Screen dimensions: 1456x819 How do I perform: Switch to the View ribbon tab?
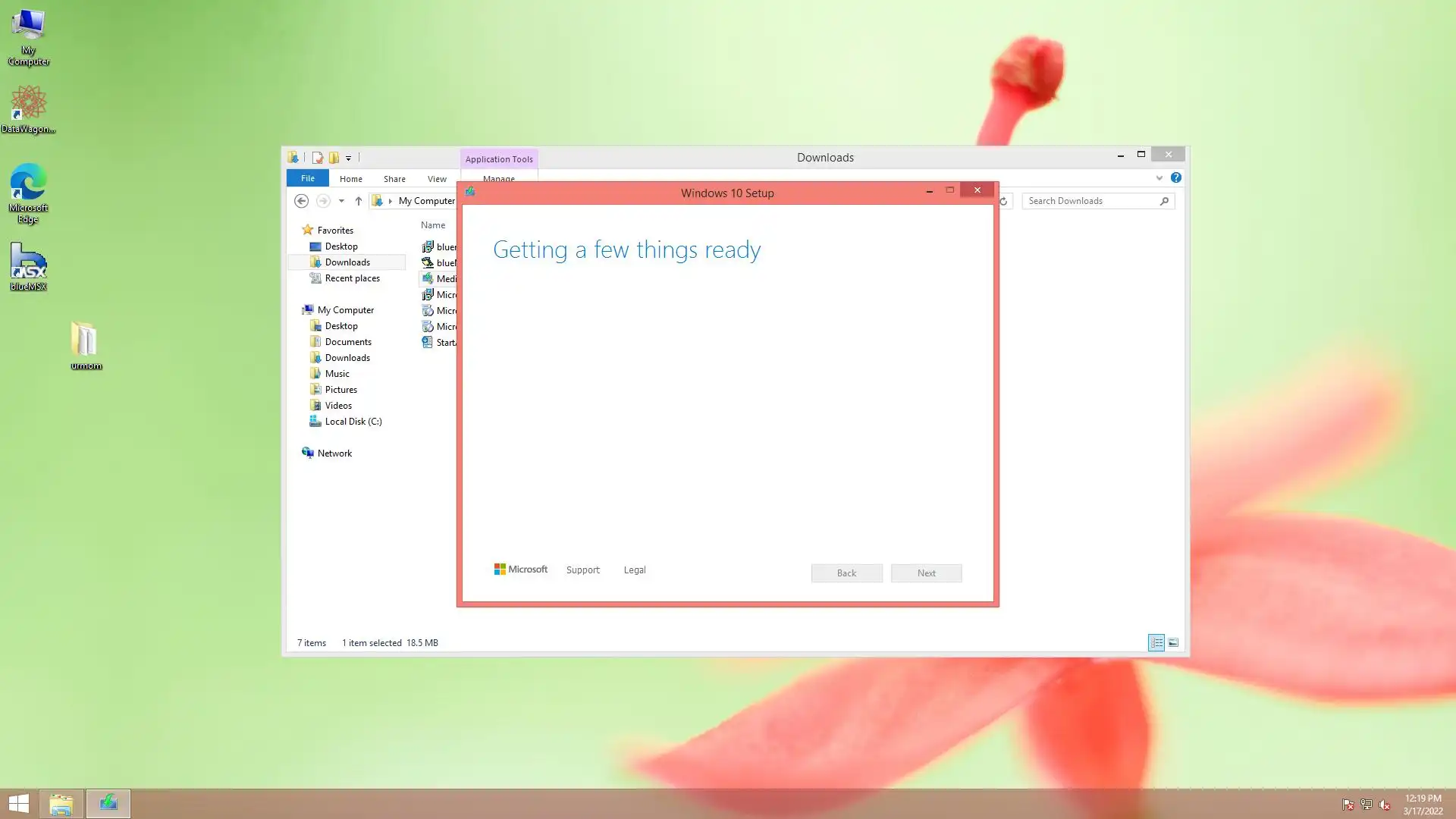[437, 179]
